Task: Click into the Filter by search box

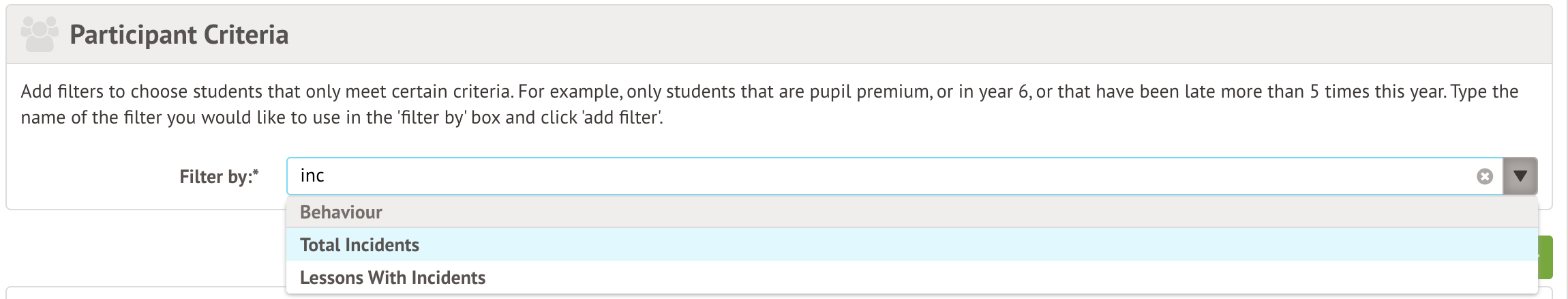Action: click(886, 176)
